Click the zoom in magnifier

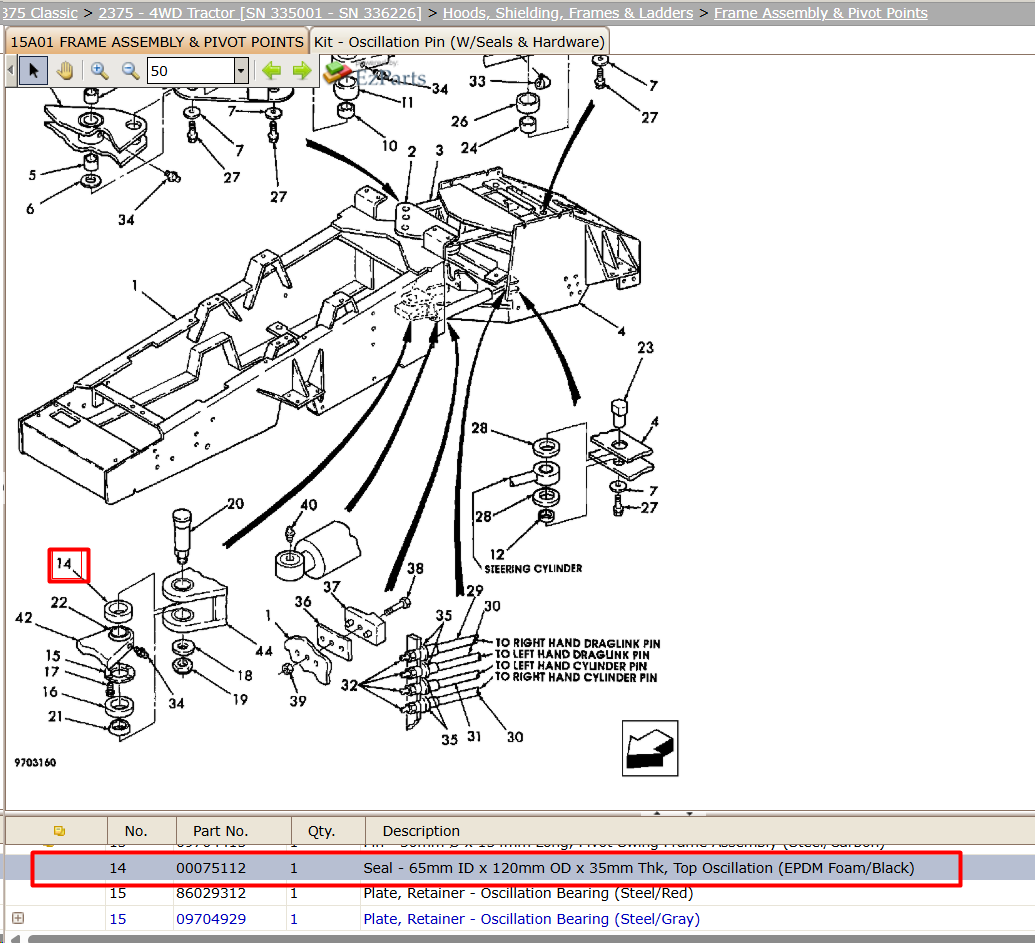pos(100,71)
